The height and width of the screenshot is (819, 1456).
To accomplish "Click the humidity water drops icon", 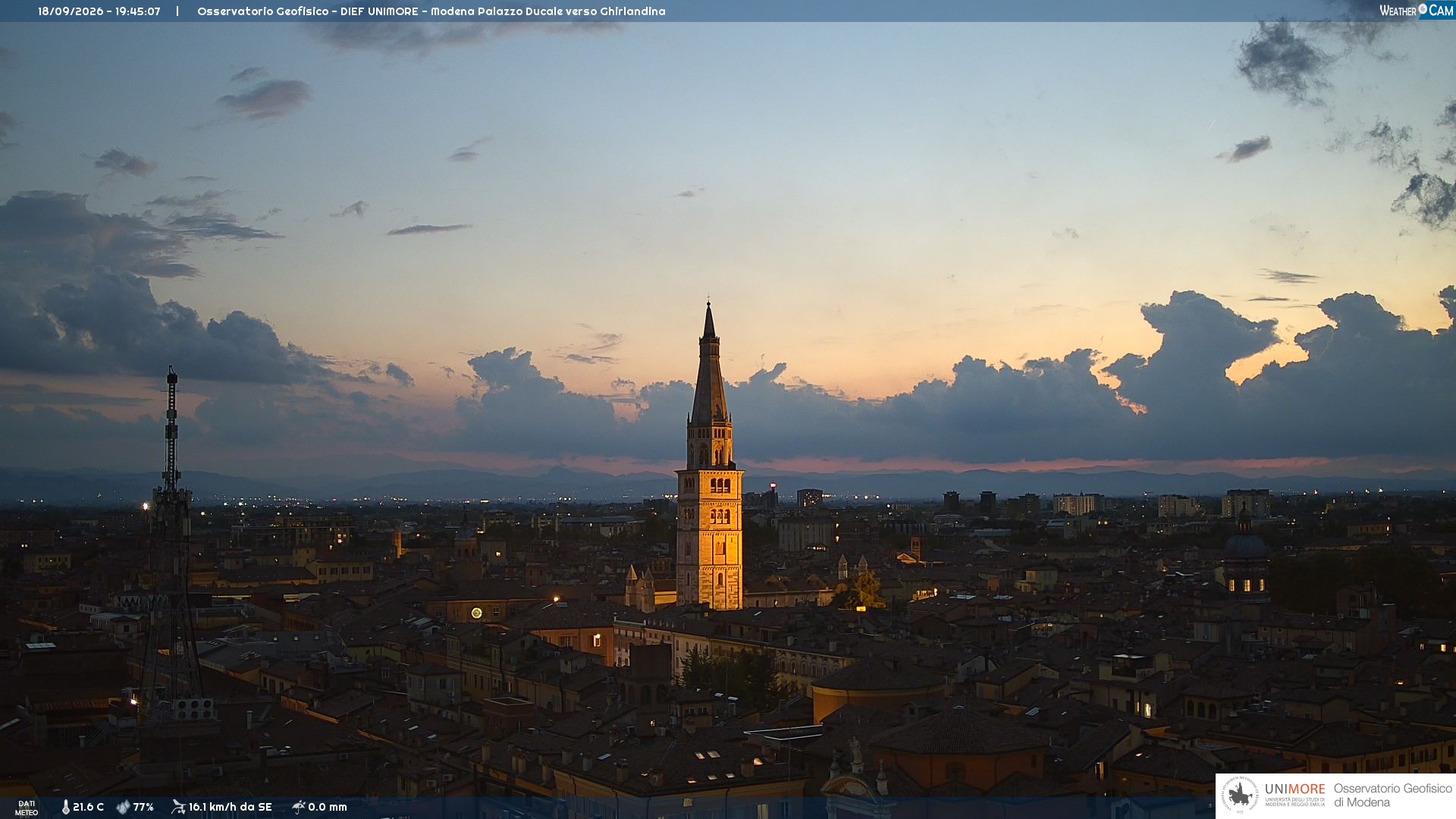I will 123,807.
